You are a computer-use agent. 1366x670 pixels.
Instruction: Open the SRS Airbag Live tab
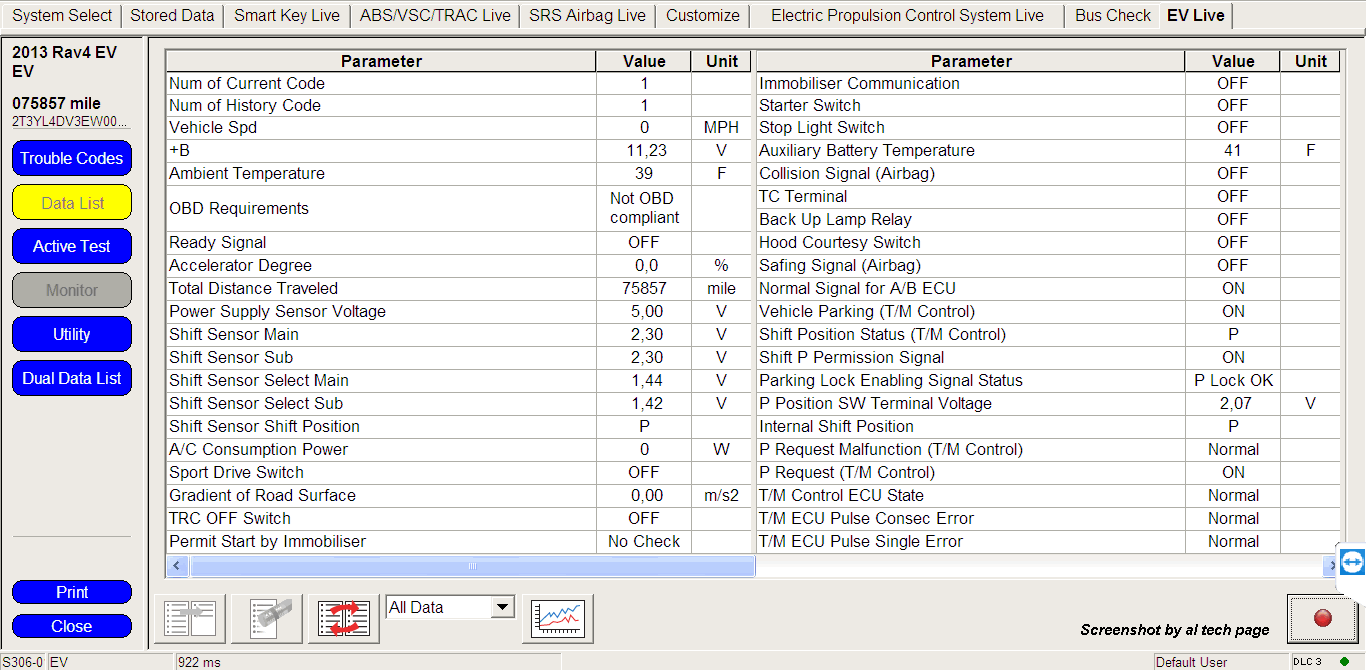587,16
